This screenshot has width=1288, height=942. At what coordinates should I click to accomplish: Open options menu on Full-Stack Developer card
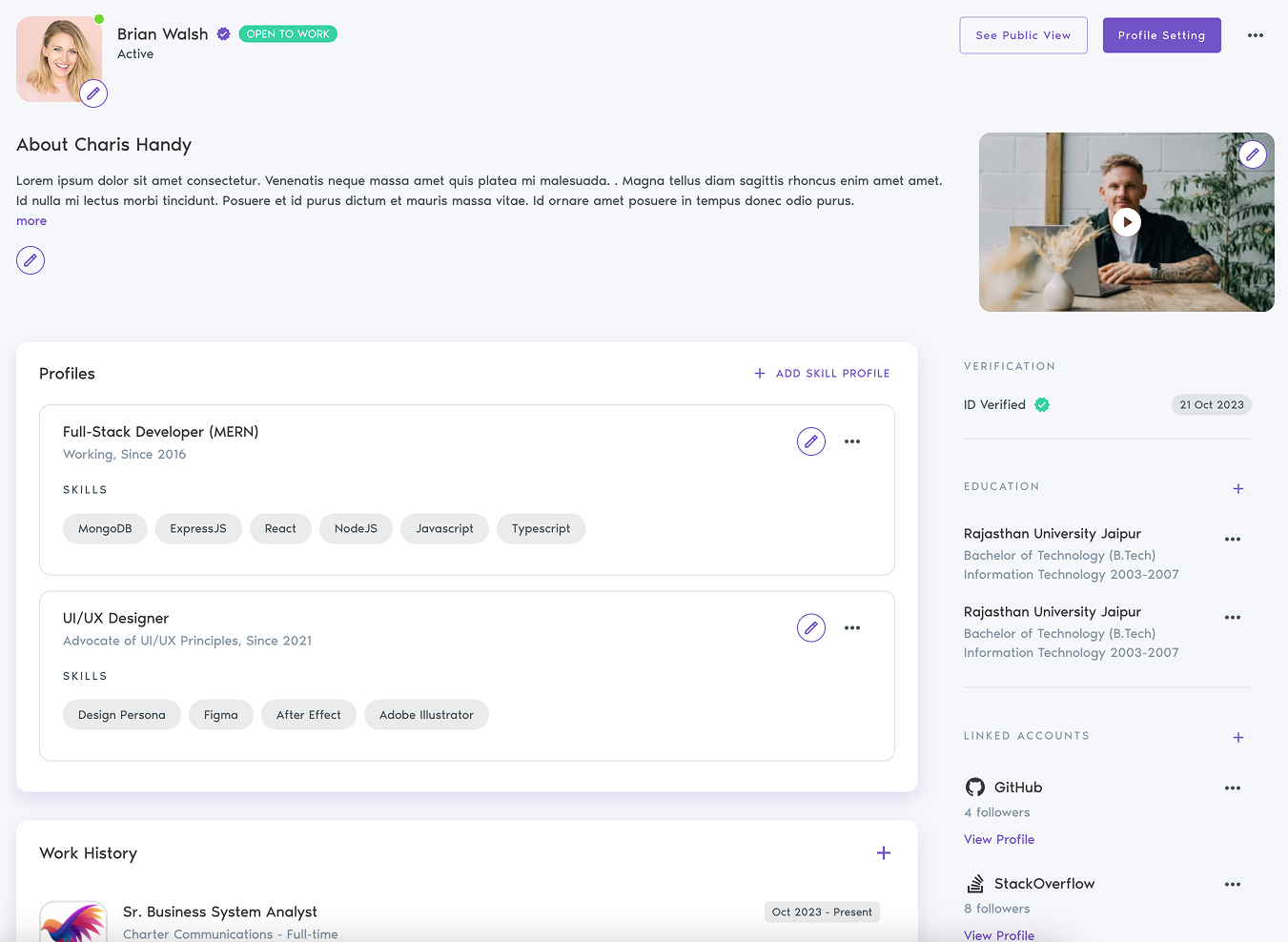pos(851,440)
